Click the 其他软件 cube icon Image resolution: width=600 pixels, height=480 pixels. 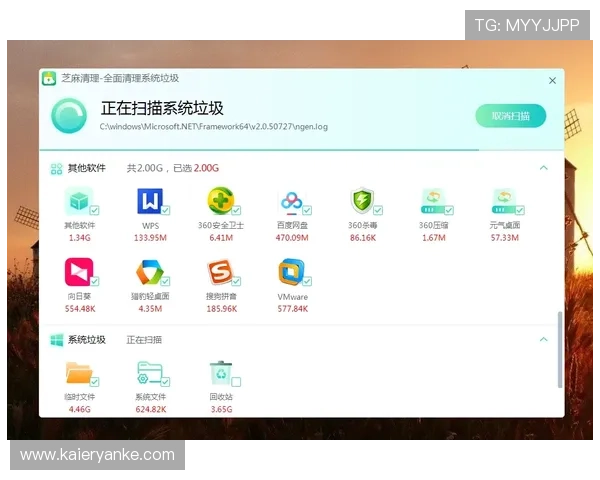click(79, 201)
